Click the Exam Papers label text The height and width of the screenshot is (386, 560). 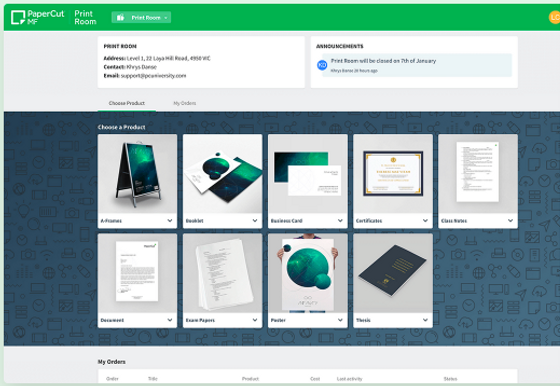[200, 320]
